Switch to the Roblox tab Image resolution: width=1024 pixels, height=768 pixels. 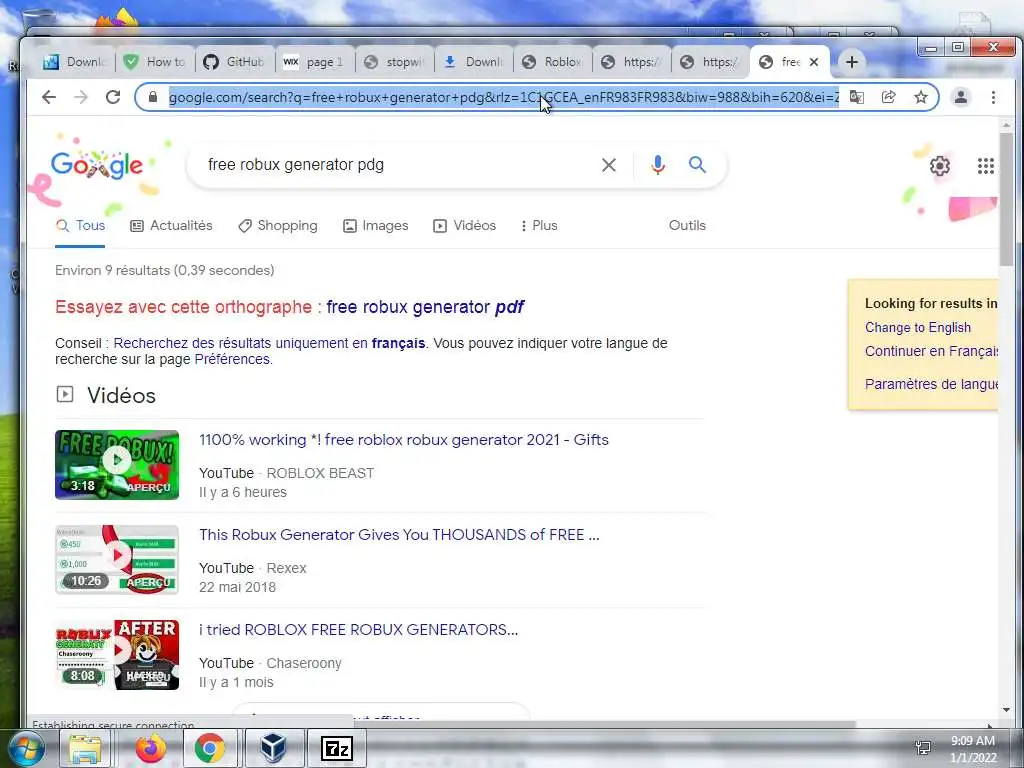pos(552,62)
